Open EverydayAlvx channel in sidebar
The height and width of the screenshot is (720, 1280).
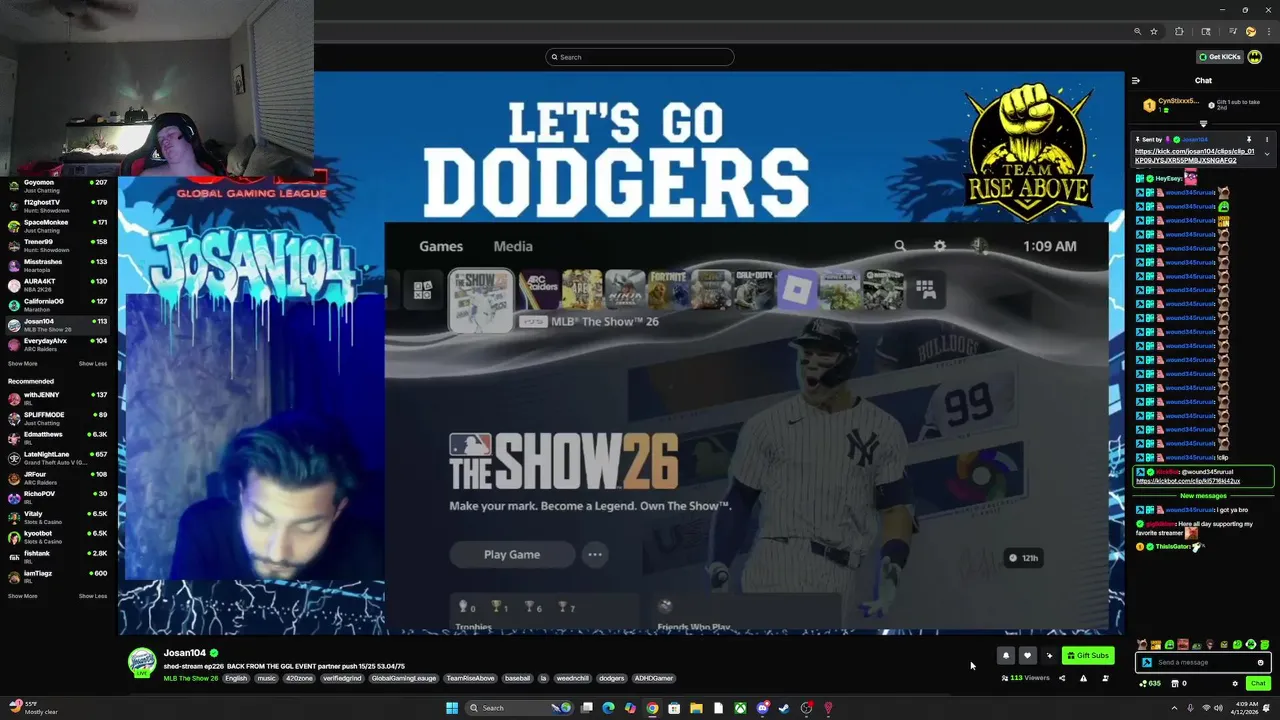(x=58, y=344)
